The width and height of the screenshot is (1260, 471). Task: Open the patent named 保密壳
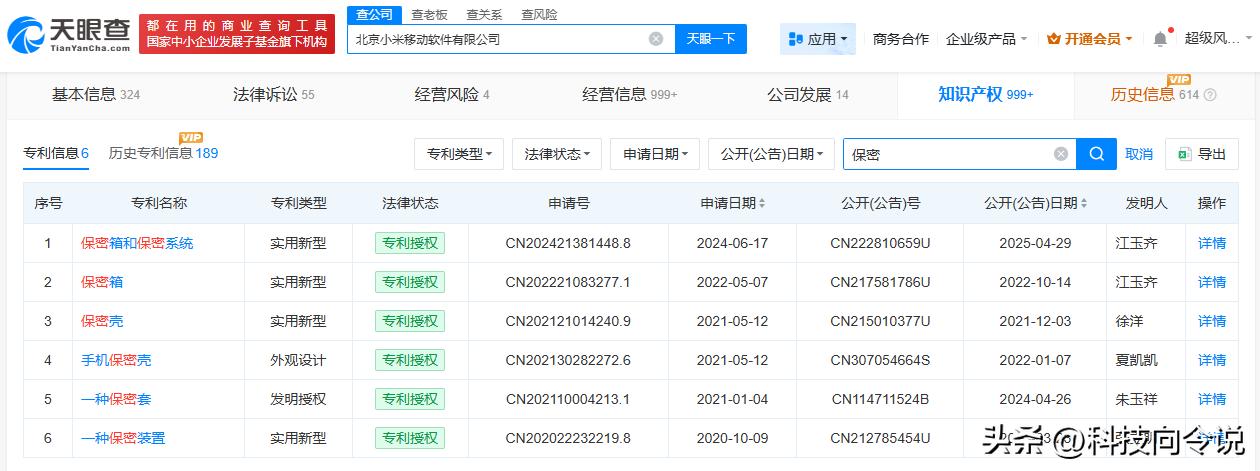click(x=102, y=321)
